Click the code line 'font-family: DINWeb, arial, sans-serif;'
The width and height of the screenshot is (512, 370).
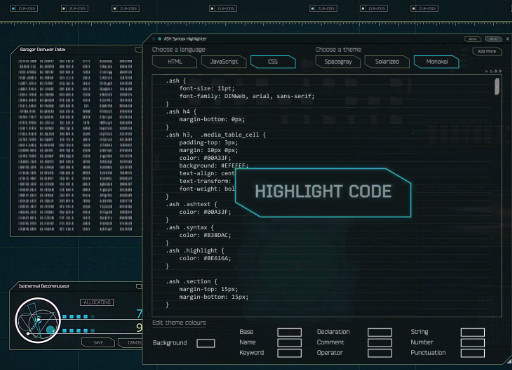click(x=247, y=96)
